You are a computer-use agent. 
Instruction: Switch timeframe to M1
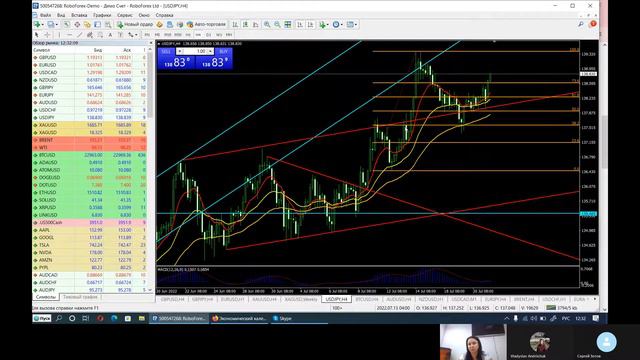[147, 35]
